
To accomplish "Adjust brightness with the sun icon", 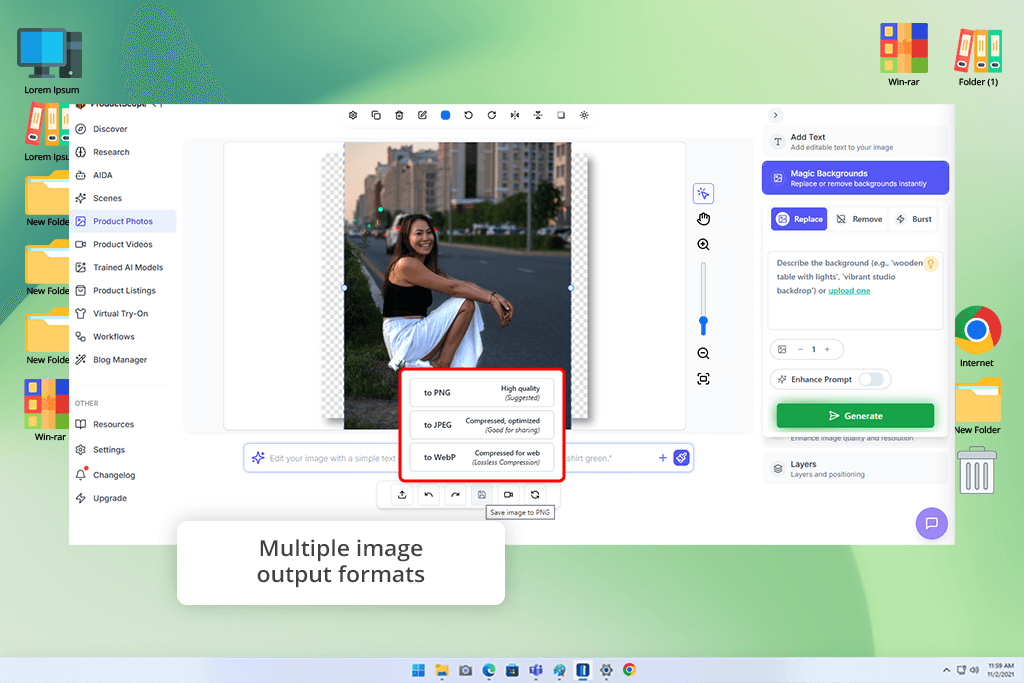I will coord(584,115).
